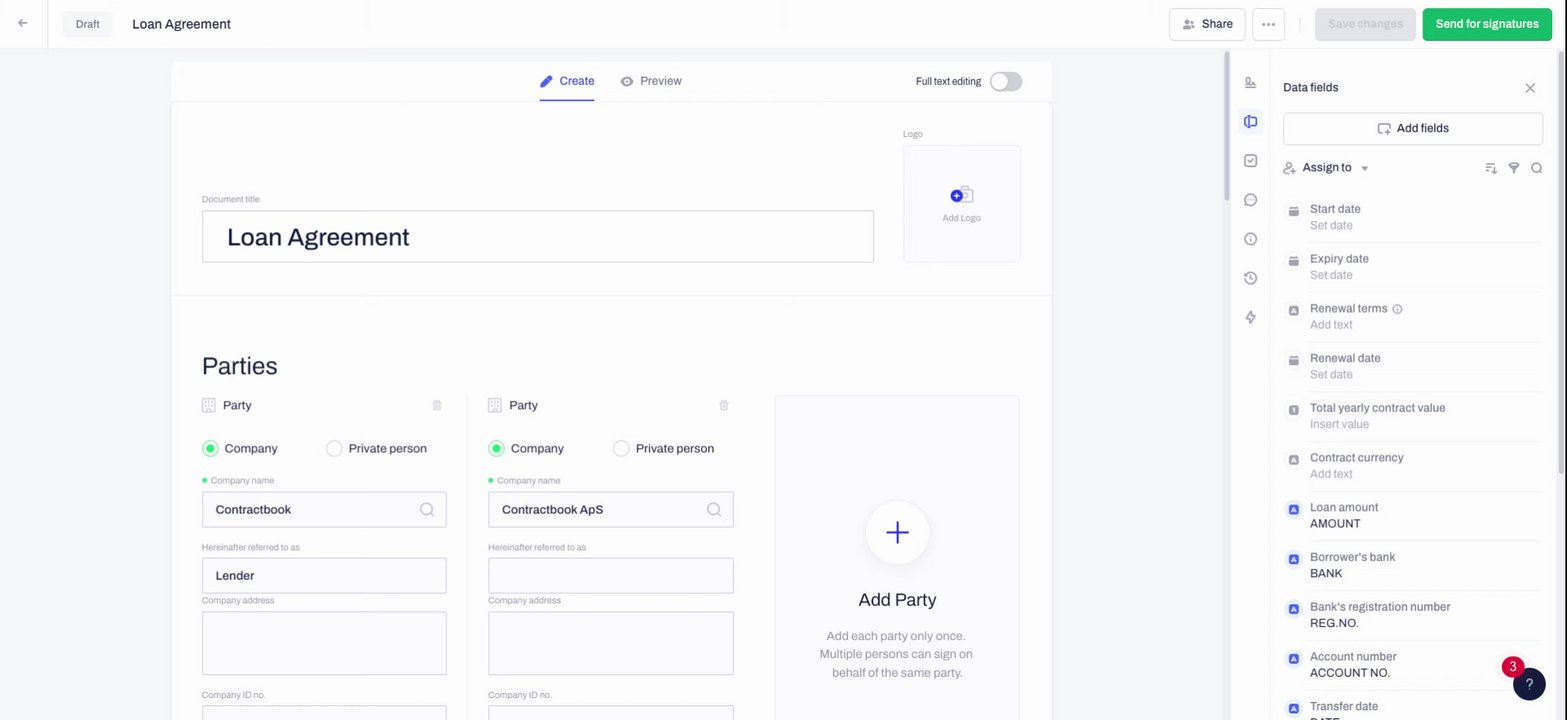The height and width of the screenshot is (720, 1567).
Task: Switch to the Preview tab
Action: tap(651, 81)
